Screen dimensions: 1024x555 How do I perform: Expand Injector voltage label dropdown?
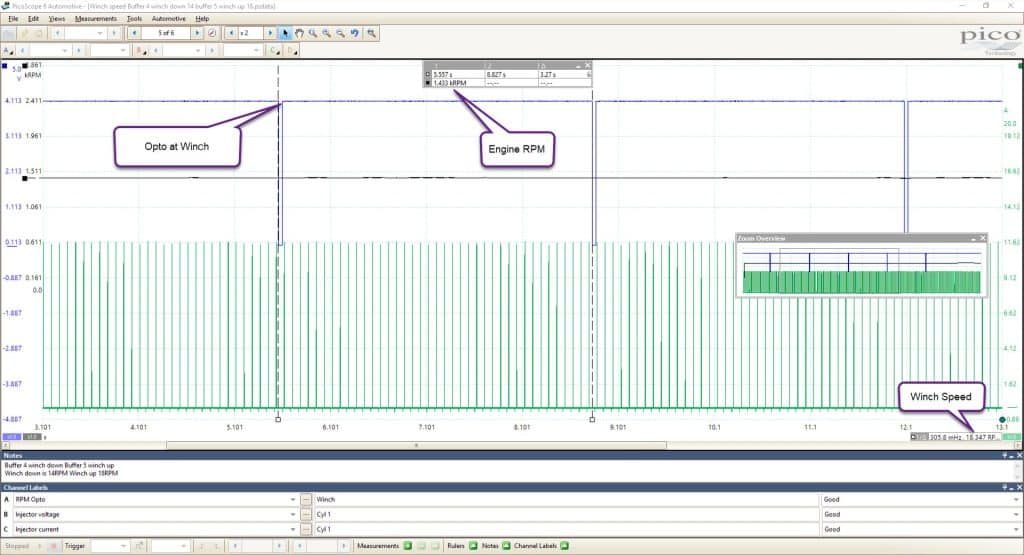coord(293,515)
